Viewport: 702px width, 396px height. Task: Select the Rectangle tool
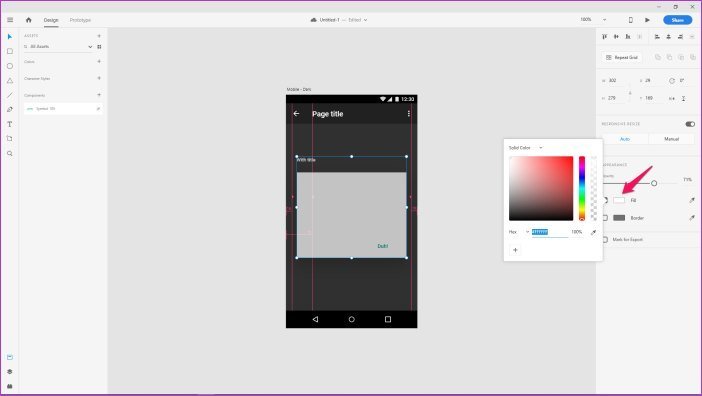(10, 51)
